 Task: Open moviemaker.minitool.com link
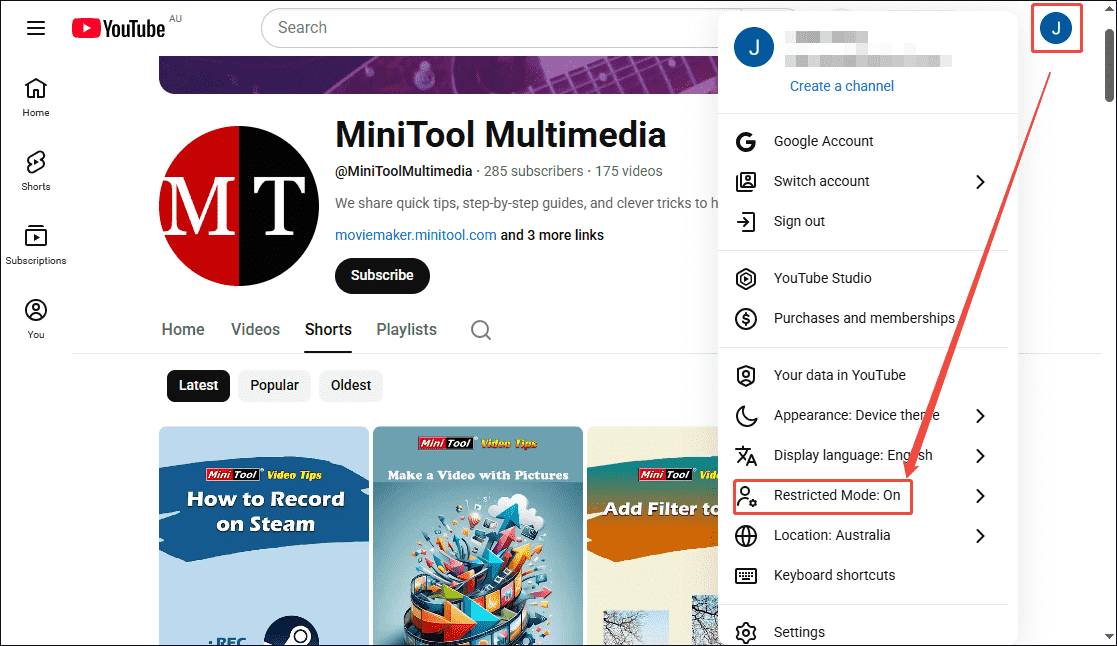415,235
